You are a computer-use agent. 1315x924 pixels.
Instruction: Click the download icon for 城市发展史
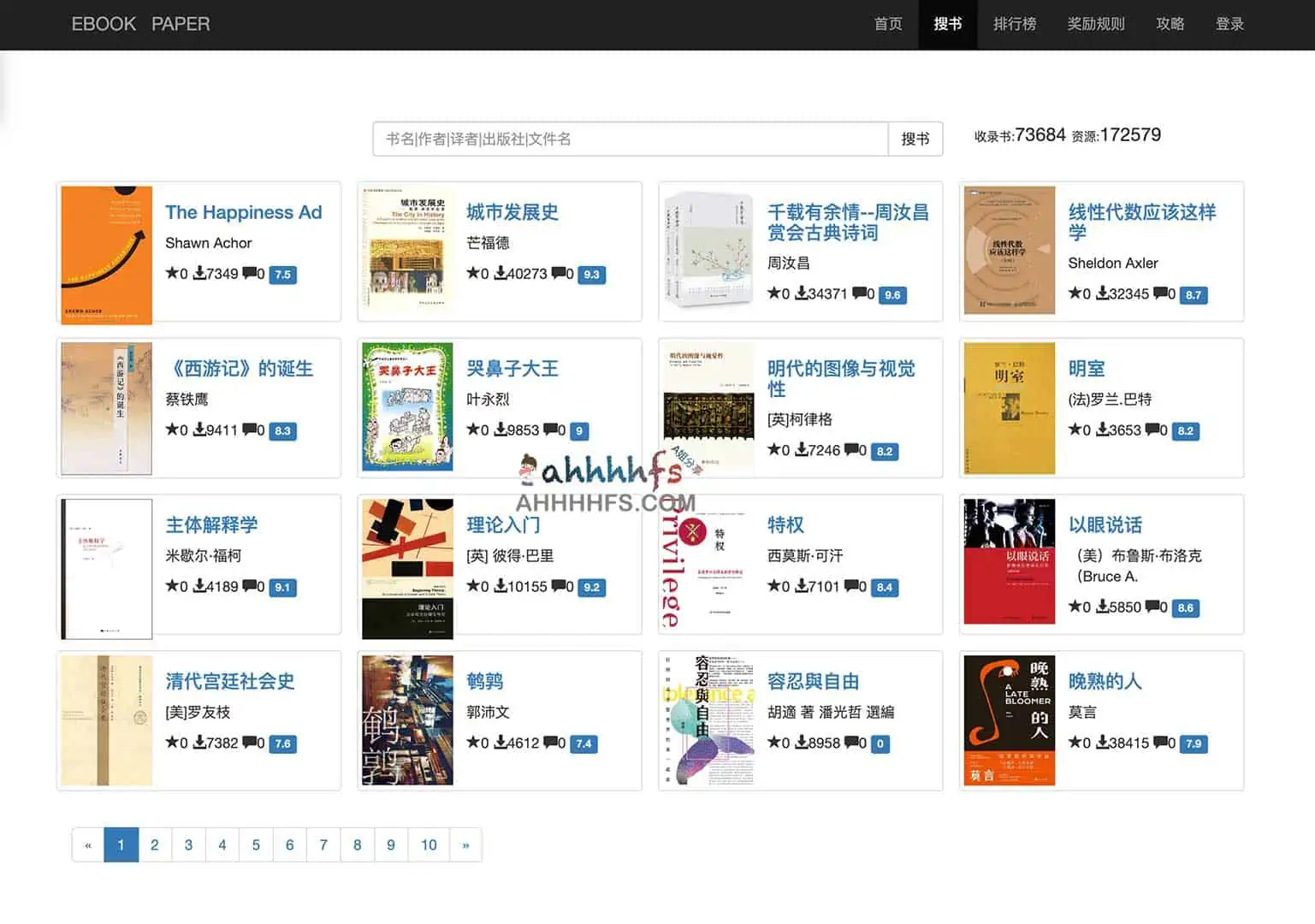pos(499,274)
